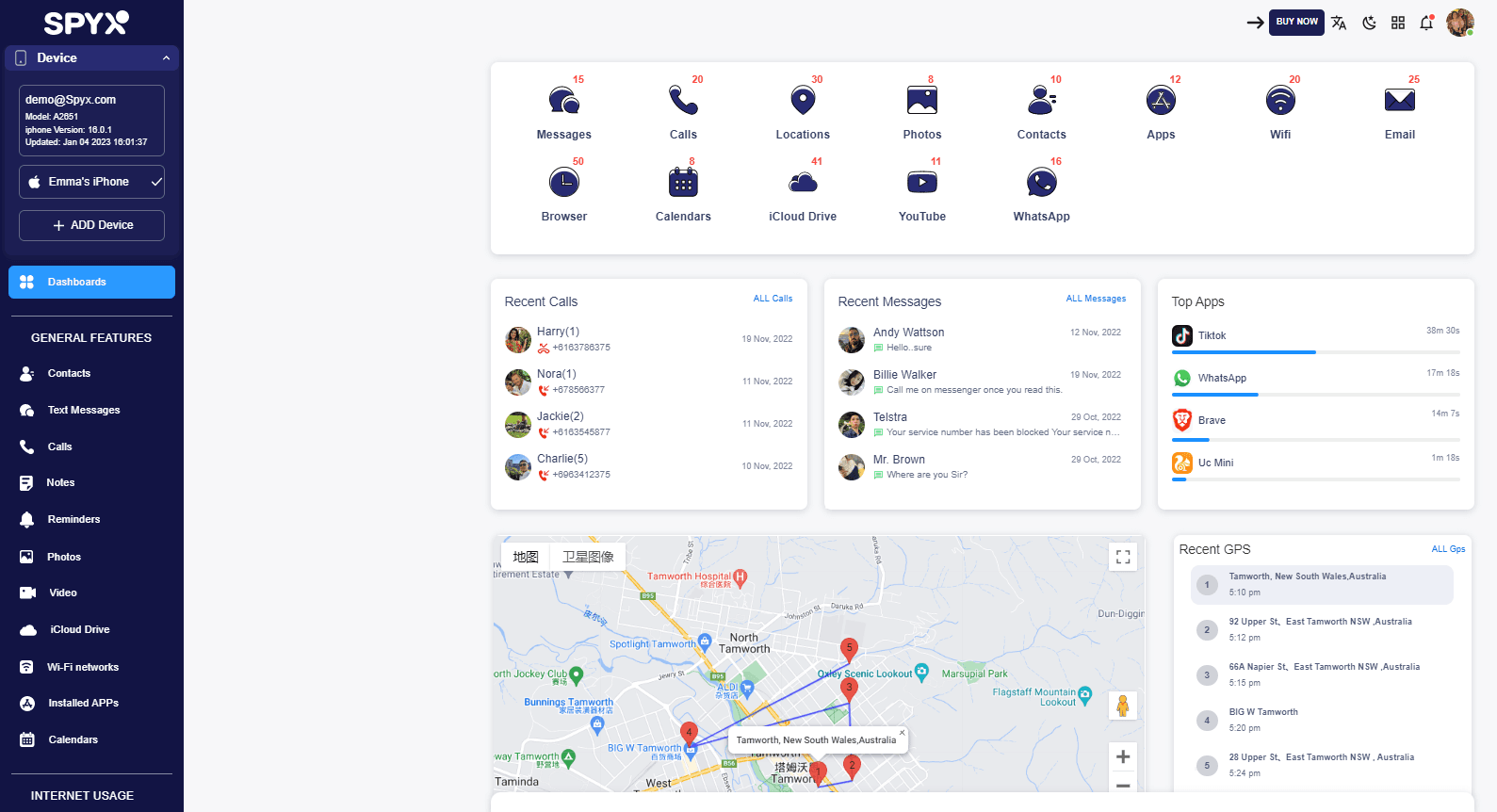Open Reminders in the sidebar
This screenshot has height=812, width=1497.
[59, 519]
